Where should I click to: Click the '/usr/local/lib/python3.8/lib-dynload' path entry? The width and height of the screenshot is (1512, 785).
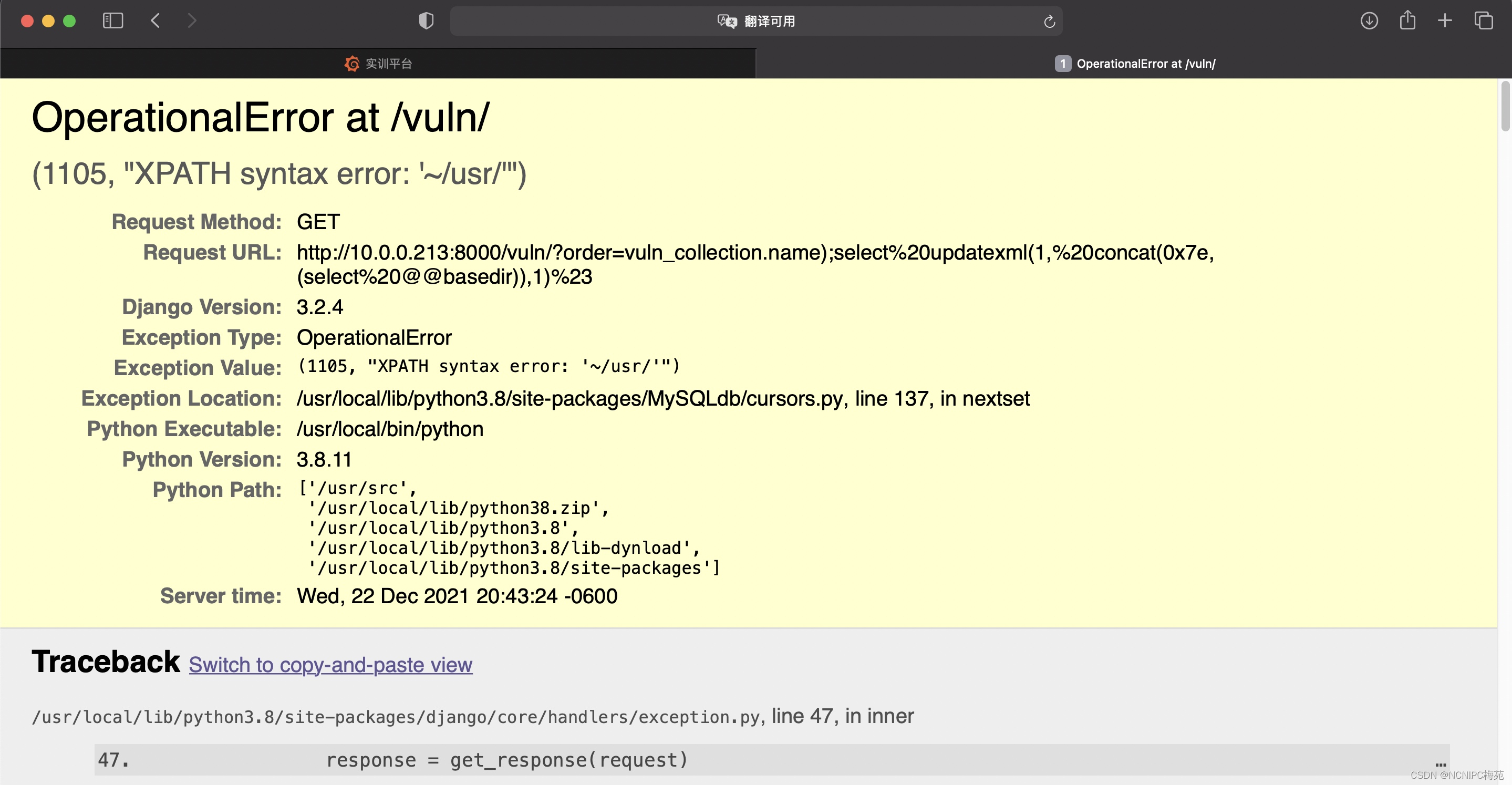point(504,548)
